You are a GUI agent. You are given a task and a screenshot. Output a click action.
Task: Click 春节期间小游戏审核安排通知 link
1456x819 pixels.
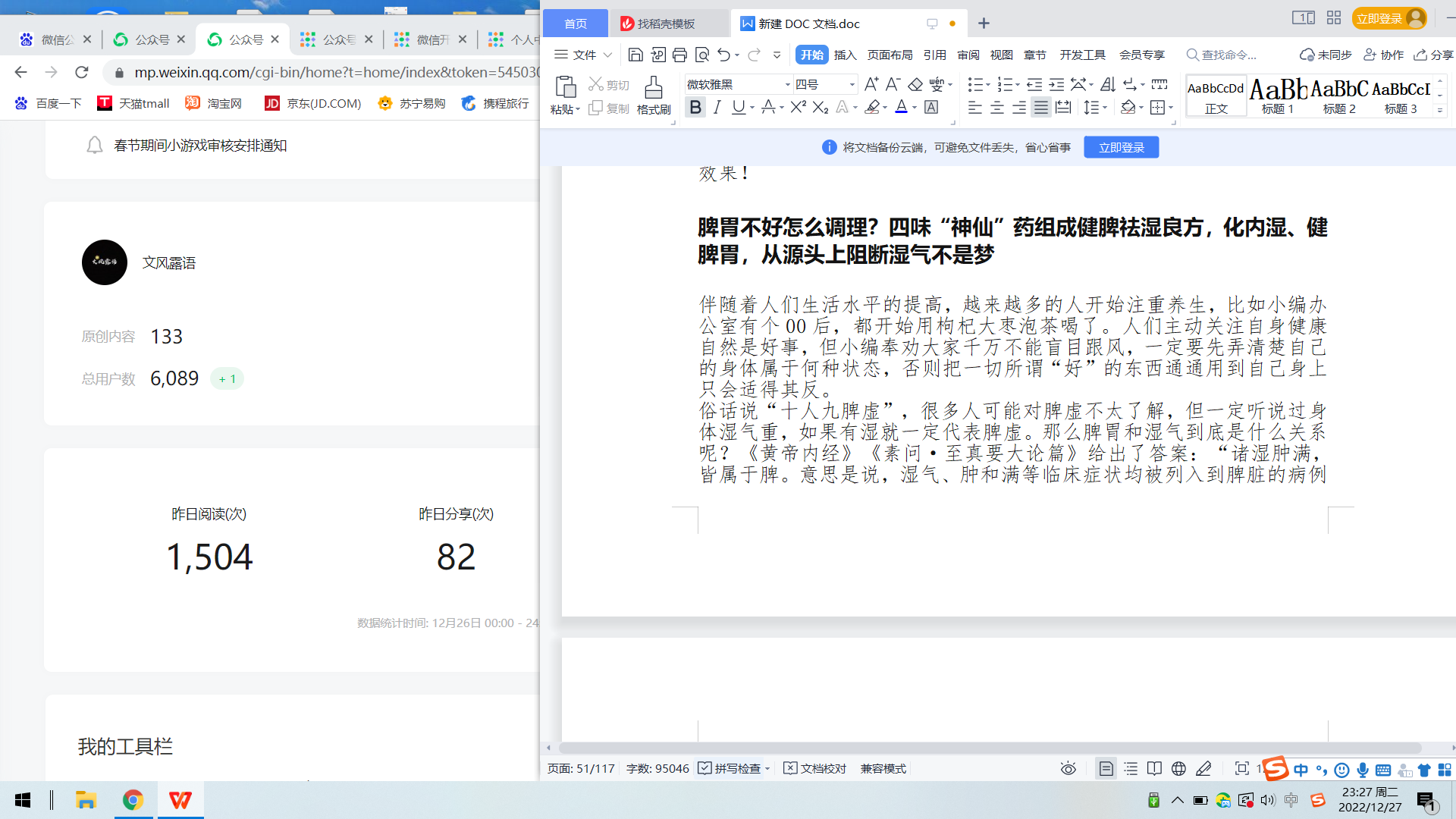coord(200,146)
